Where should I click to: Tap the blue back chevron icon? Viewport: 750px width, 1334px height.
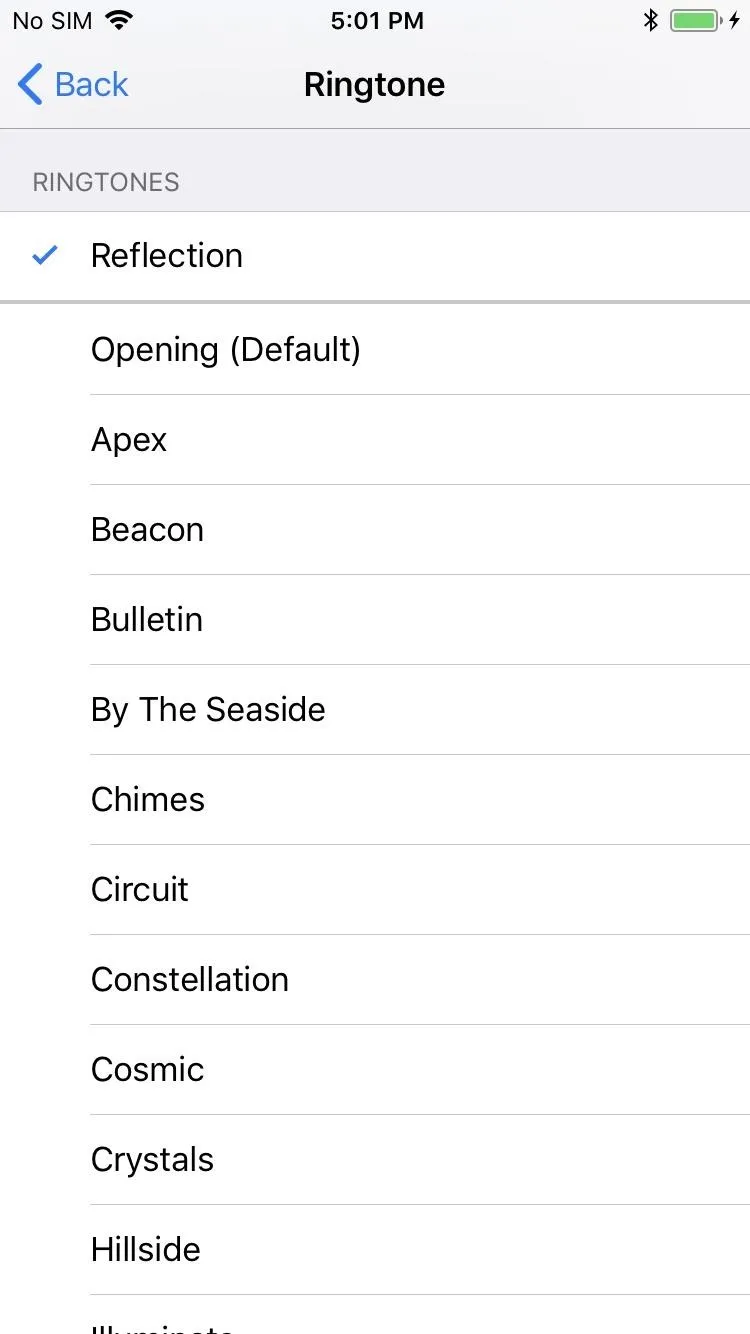click(x=30, y=84)
